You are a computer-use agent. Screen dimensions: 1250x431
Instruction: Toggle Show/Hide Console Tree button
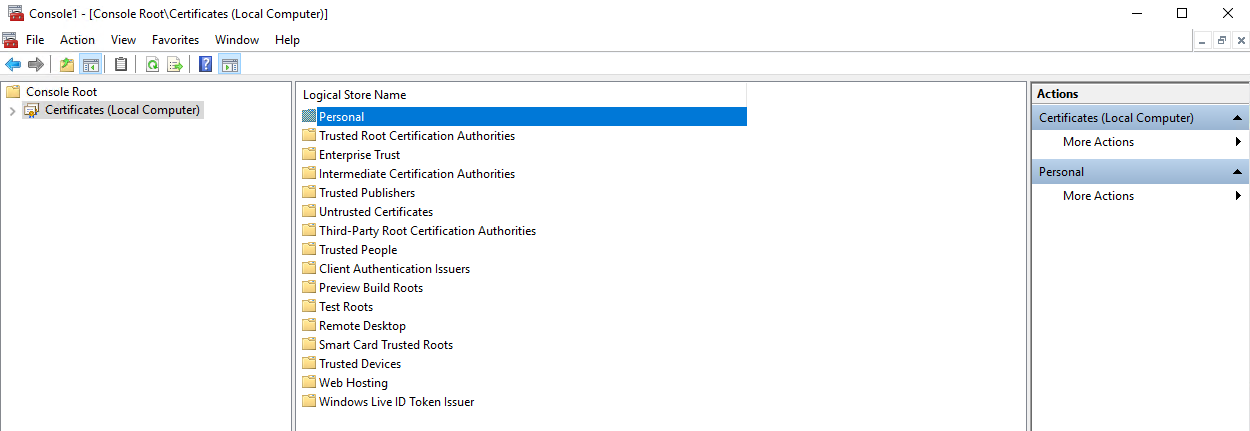point(90,65)
